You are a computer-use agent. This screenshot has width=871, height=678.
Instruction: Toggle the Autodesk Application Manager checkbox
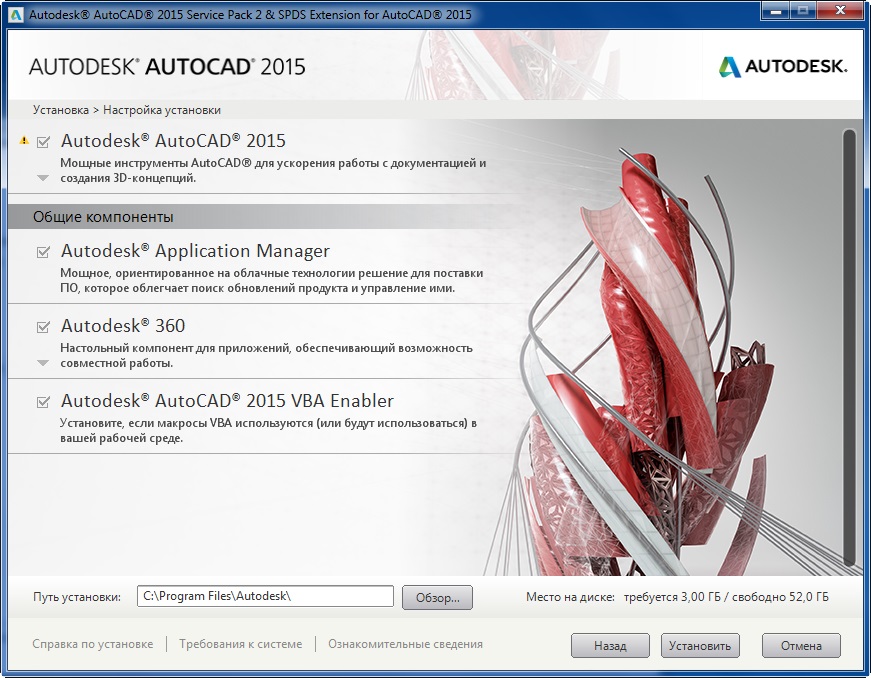coord(43,252)
